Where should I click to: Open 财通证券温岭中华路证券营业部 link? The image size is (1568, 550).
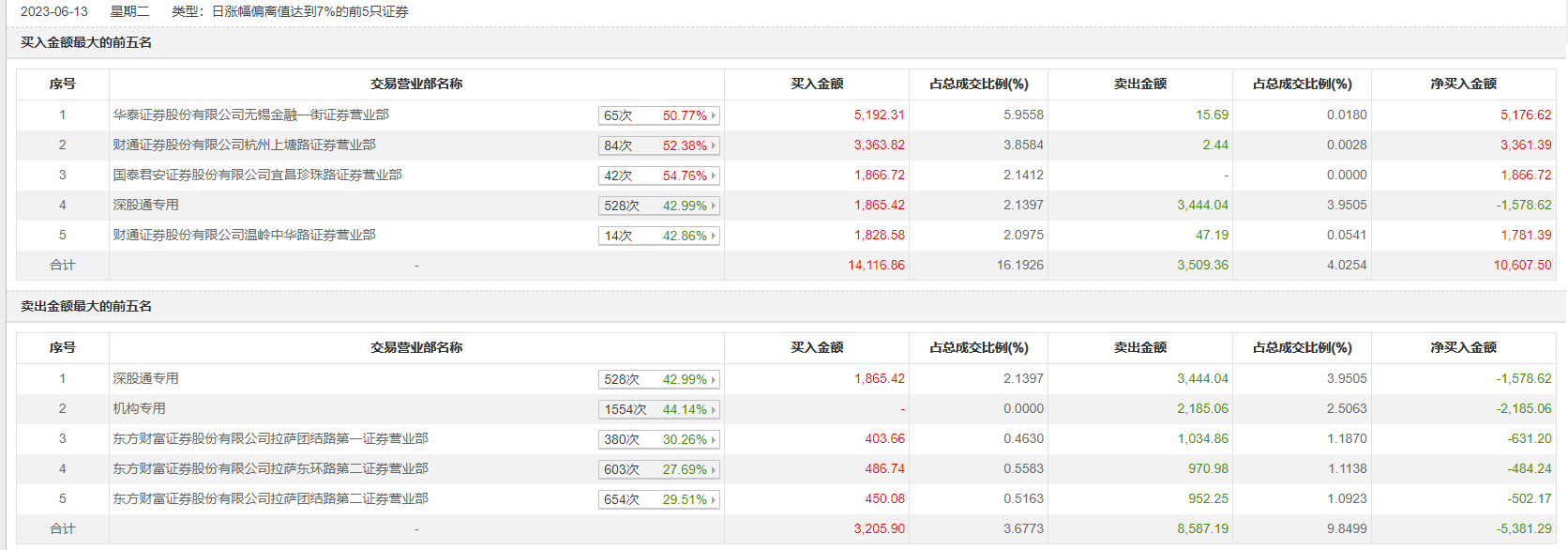244,235
